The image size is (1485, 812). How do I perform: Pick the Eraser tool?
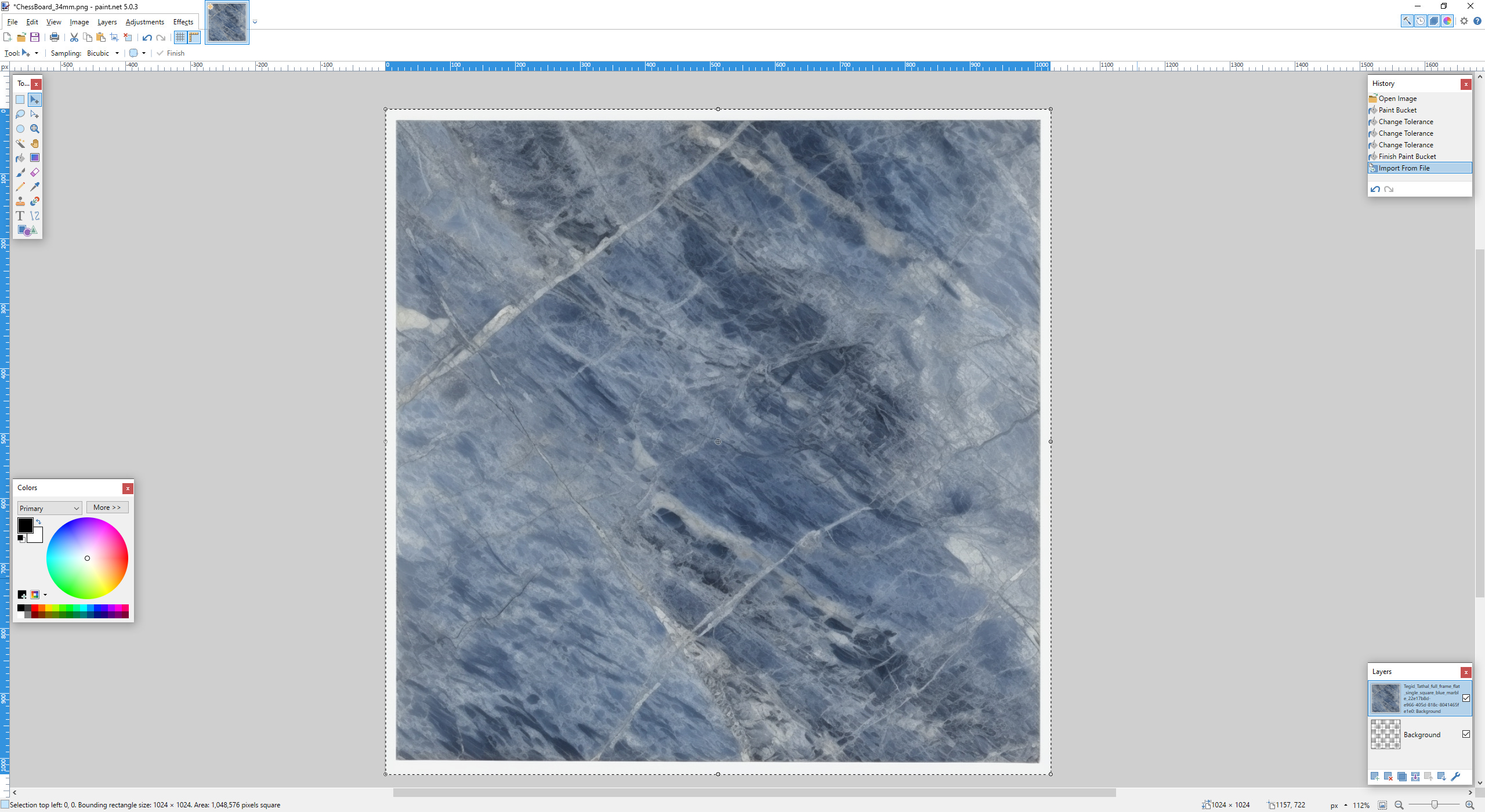[x=35, y=172]
